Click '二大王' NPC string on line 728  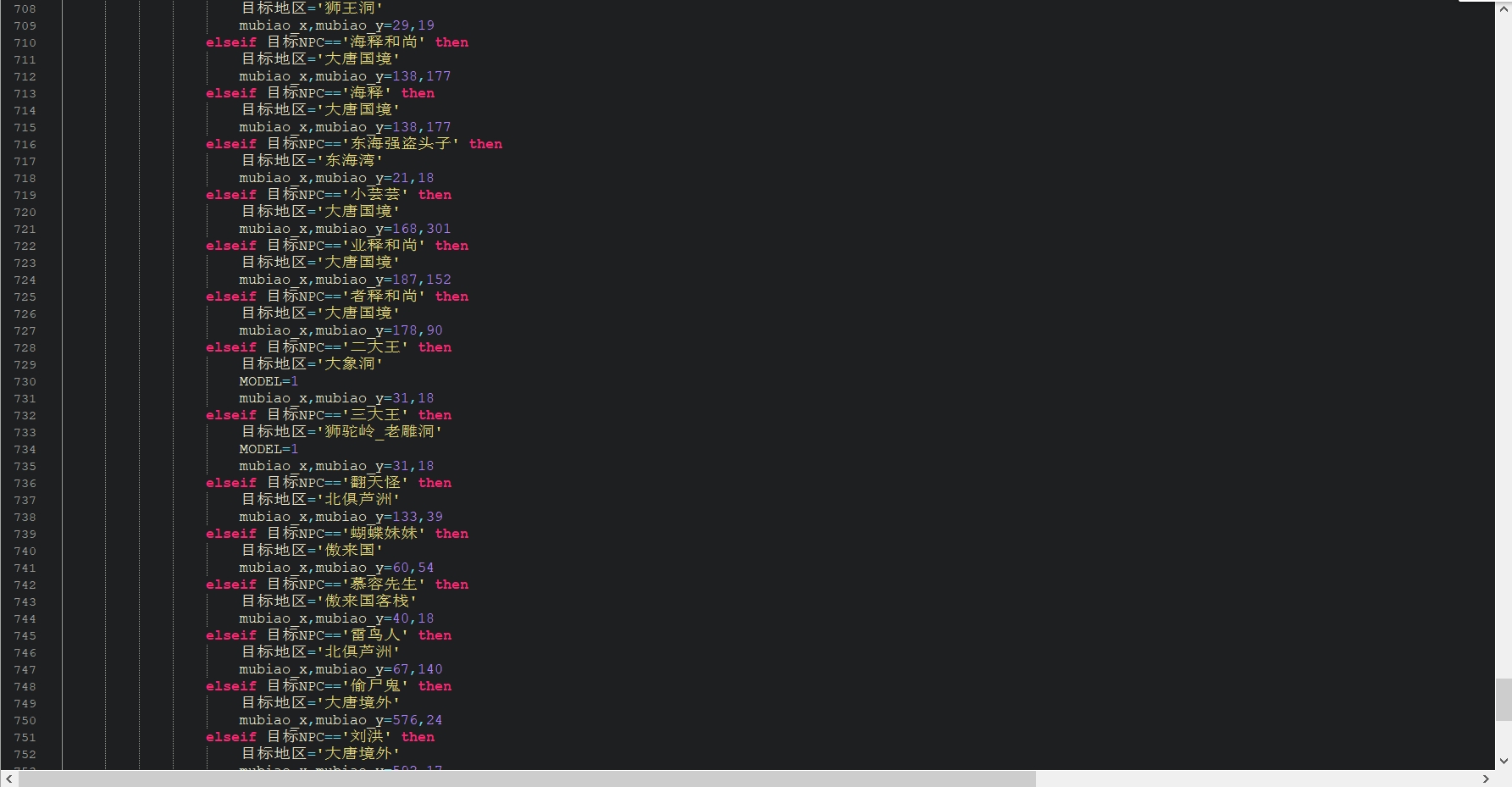375,347
